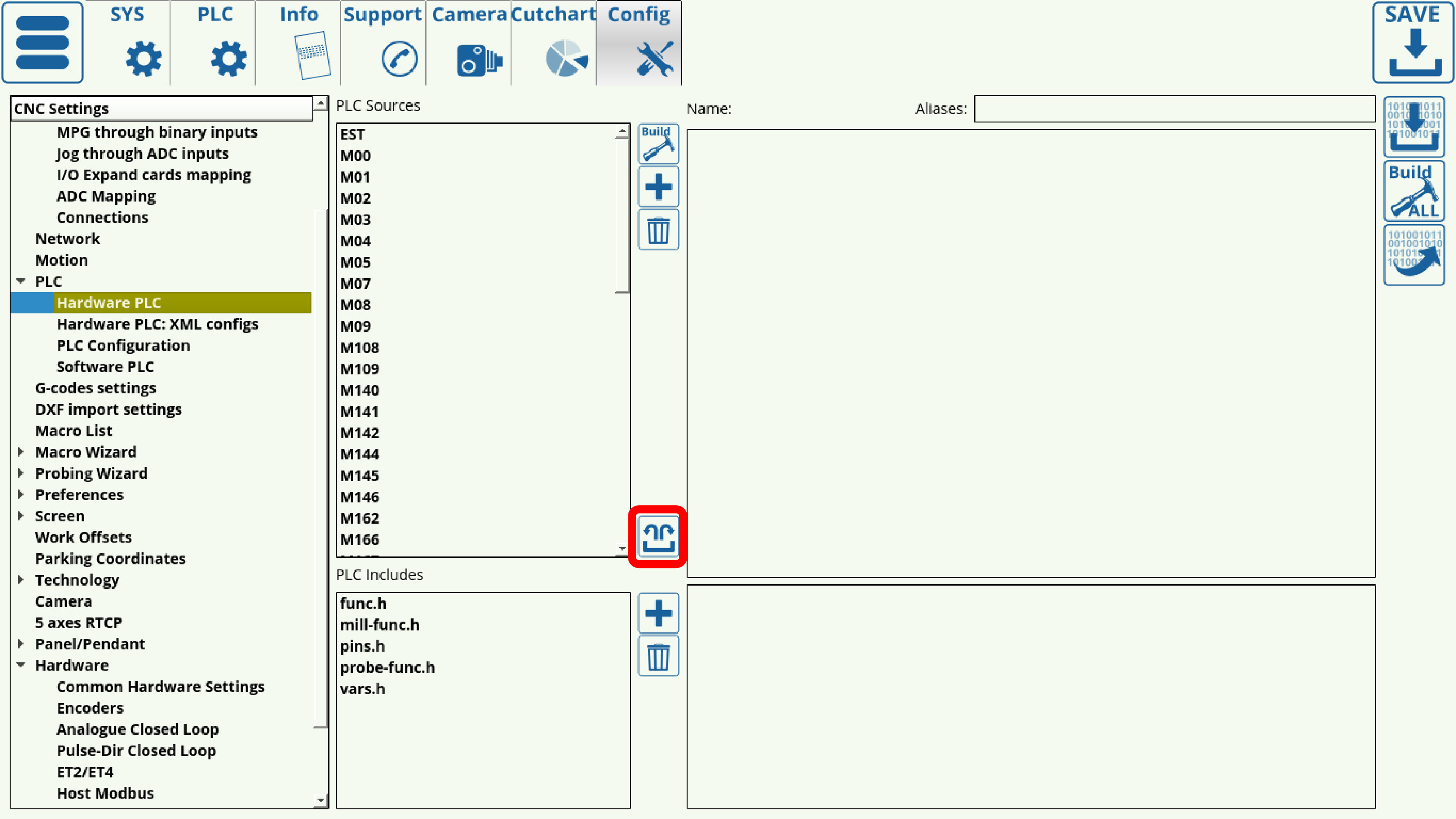Viewport: 1456px width, 819px height.
Task: Open the hamburger main menu
Action: [43, 41]
